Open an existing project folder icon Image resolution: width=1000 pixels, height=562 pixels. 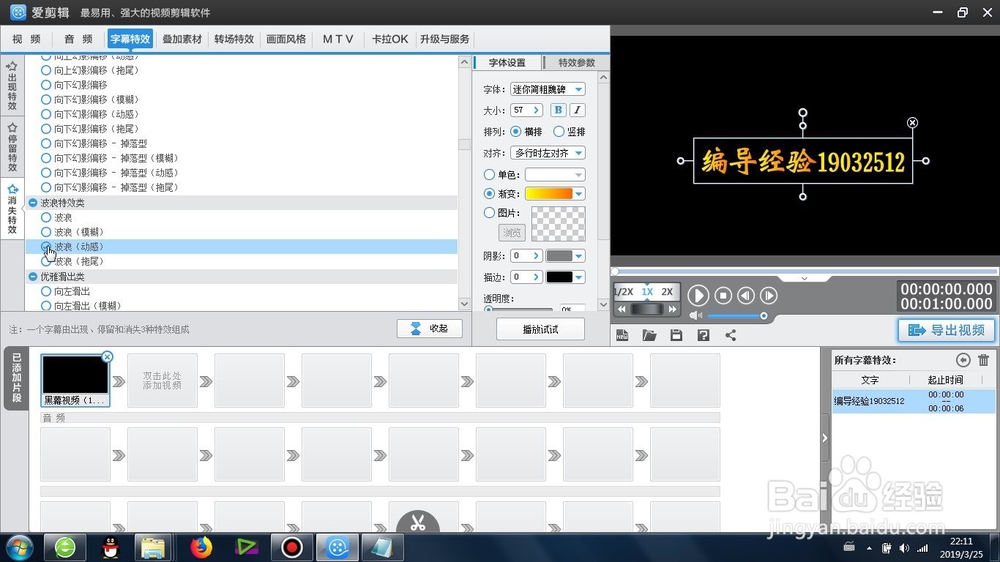point(649,336)
